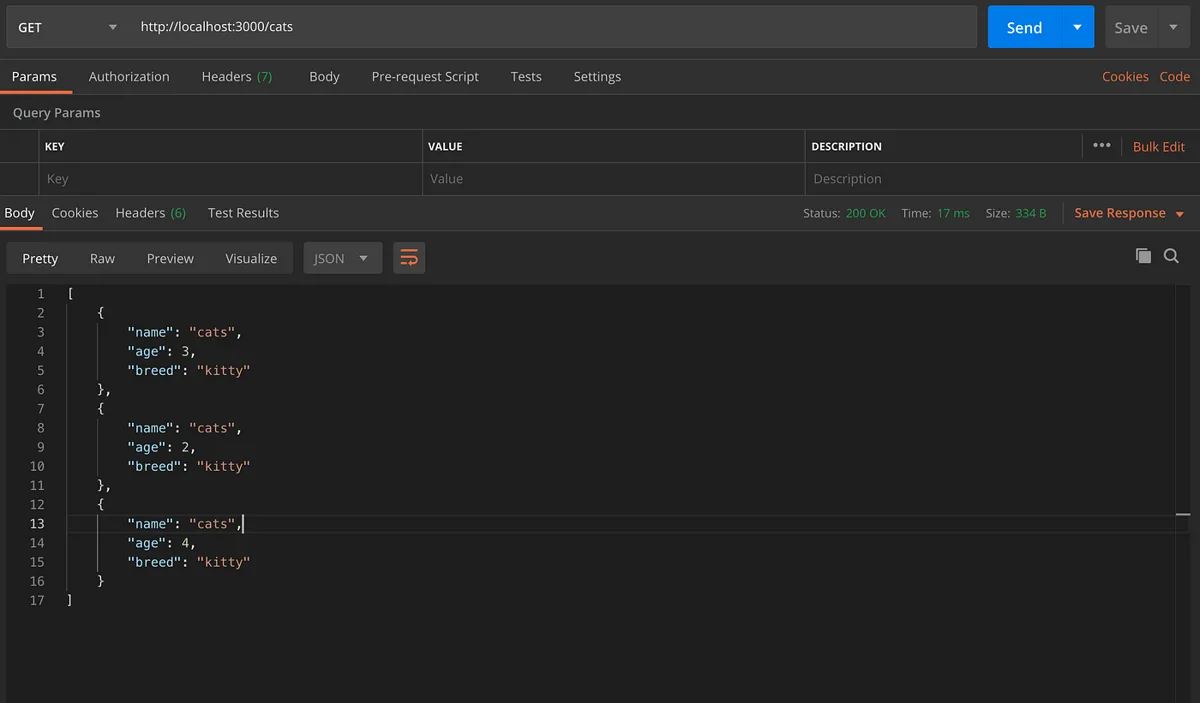Screen dimensions: 1200x703
Task: Click the "age": 3 line
Action: point(161,351)
